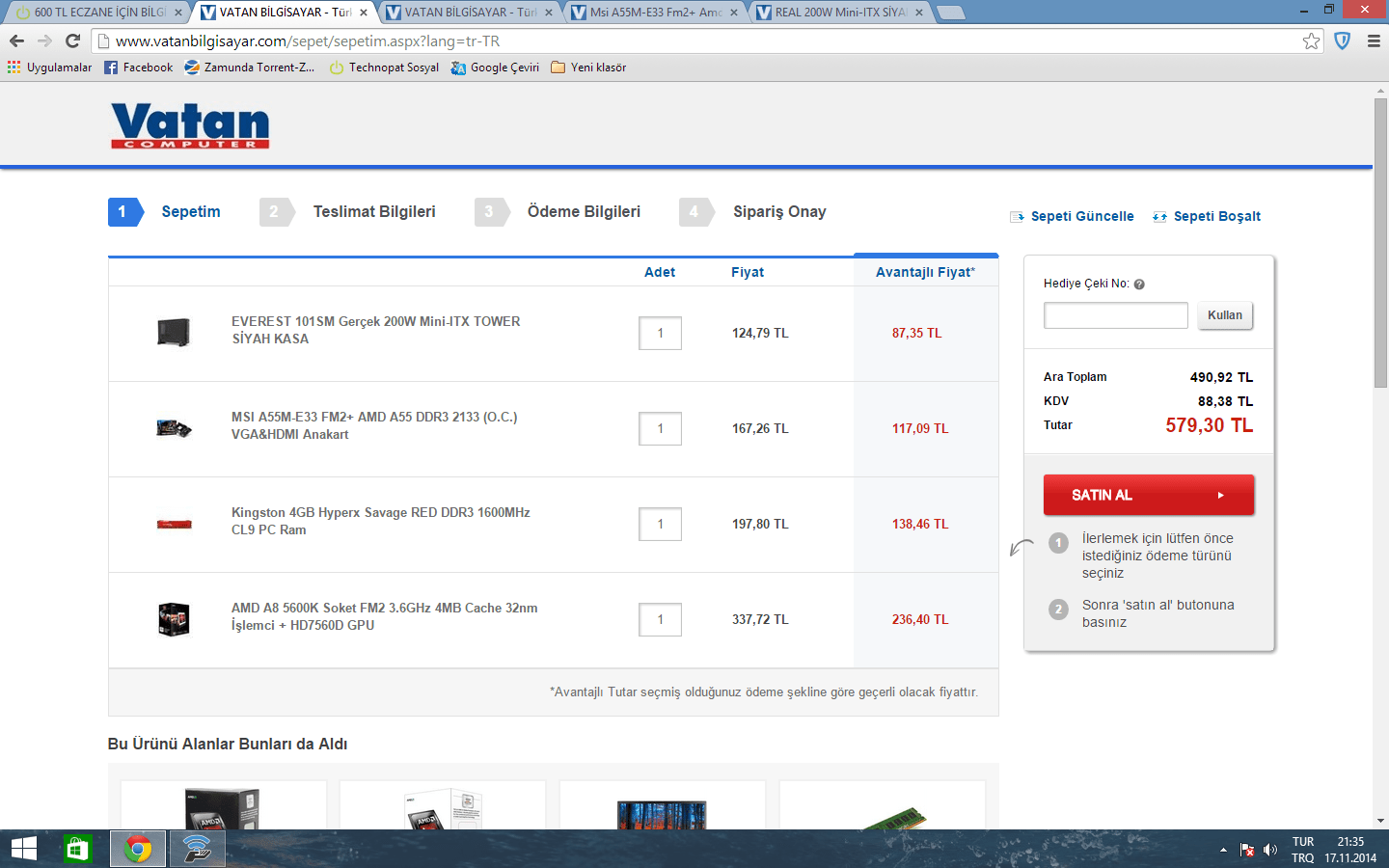Click the browser forward arrow
Screen dimensions: 1389x868
click(x=44, y=41)
